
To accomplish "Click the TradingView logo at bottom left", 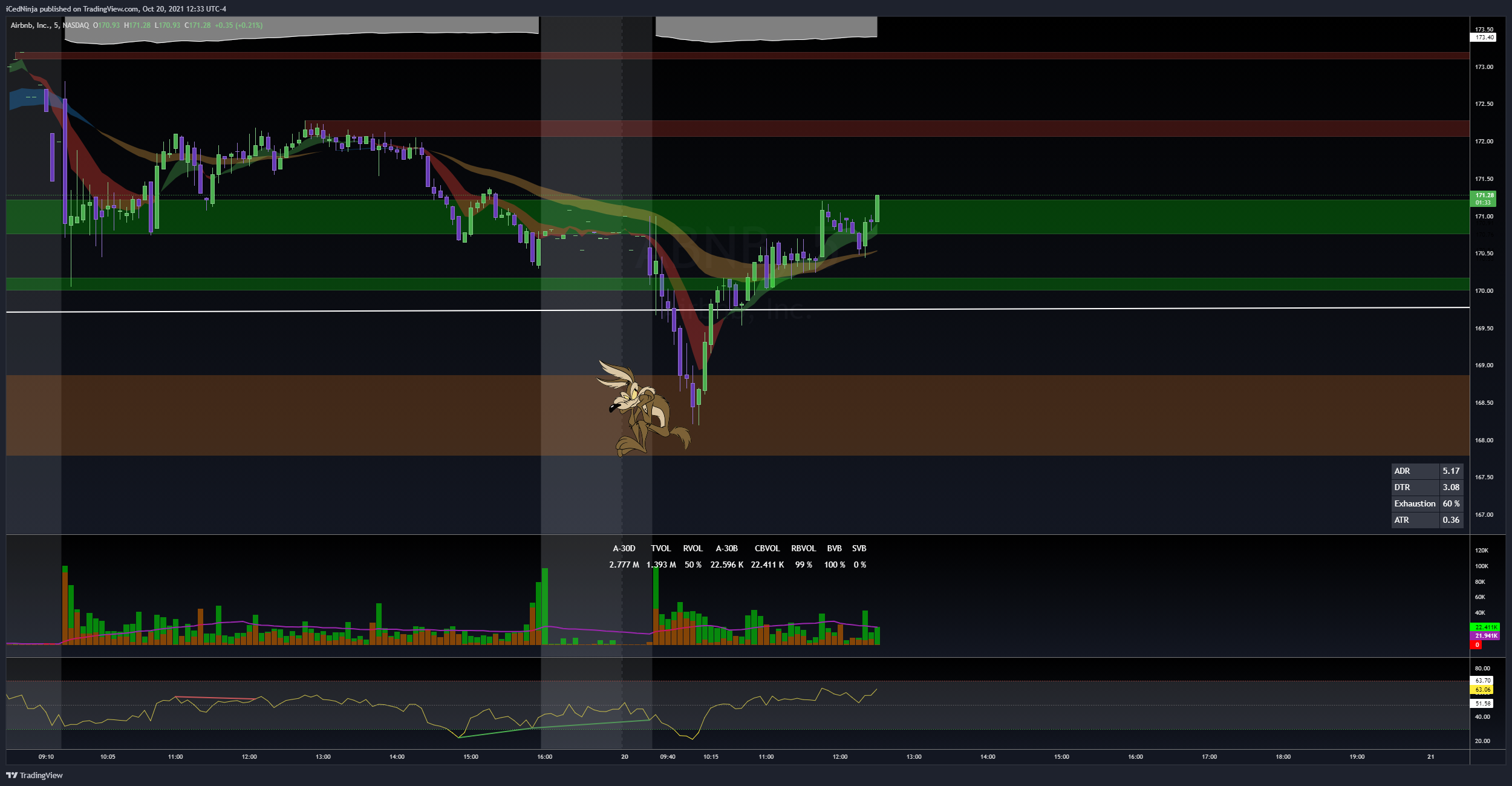I will [x=34, y=775].
